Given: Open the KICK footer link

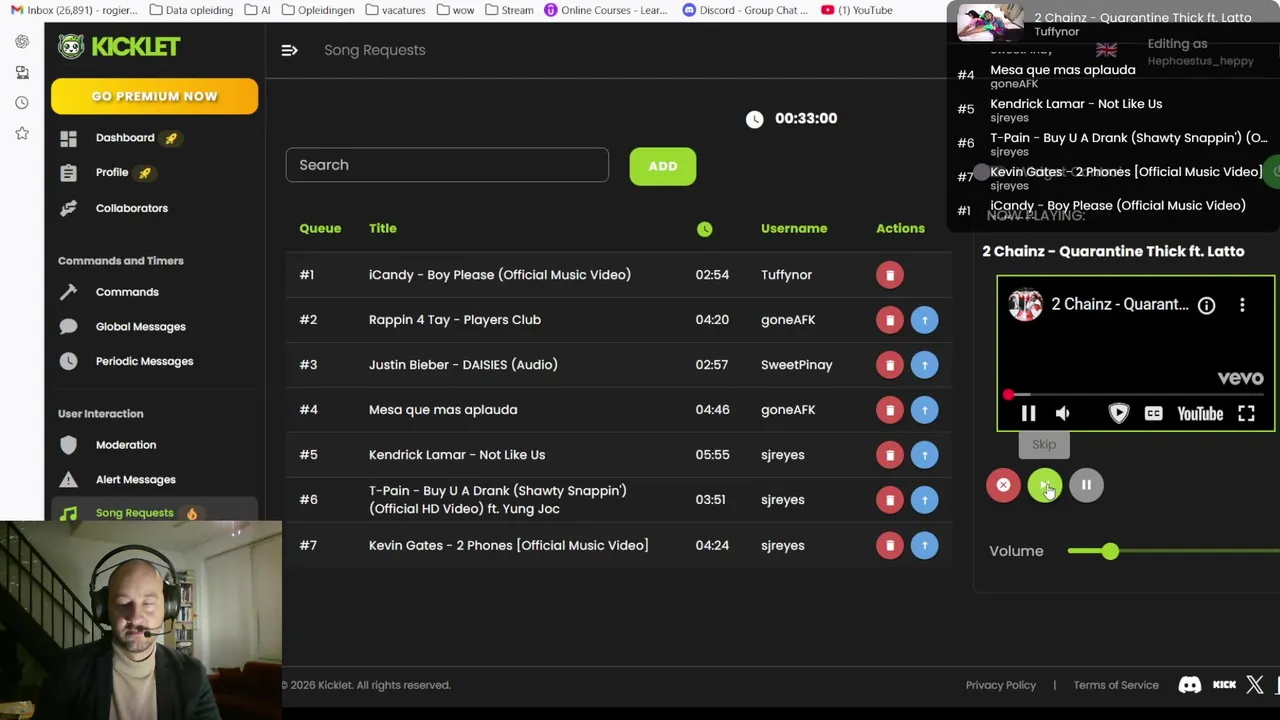Looking at the screenshot, I should (1224, 685).
